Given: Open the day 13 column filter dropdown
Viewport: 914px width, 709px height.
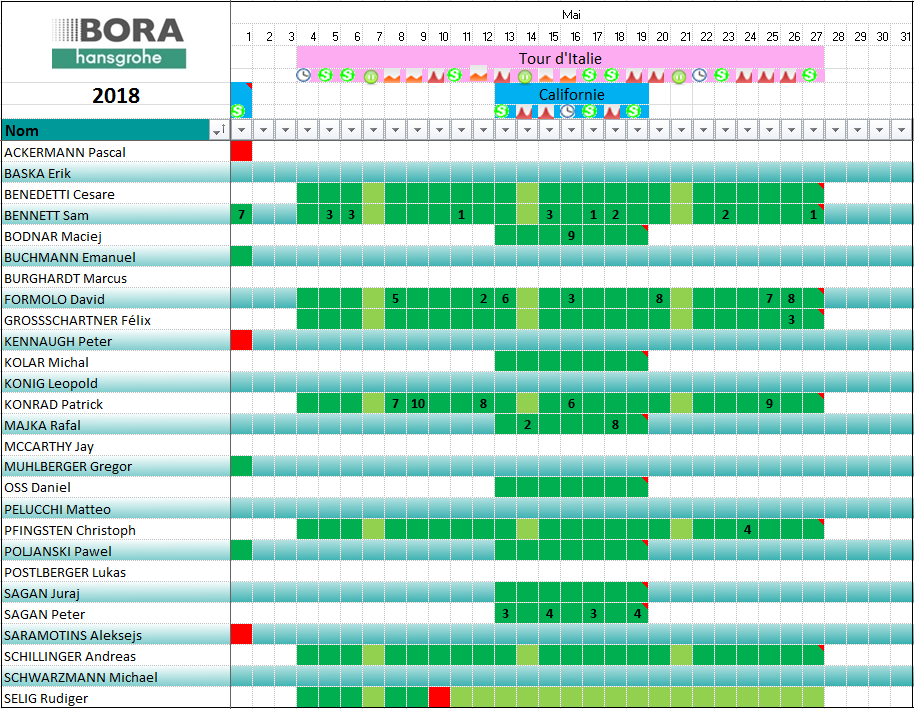Looking at the screenshot, I should (x=505, y=130).
